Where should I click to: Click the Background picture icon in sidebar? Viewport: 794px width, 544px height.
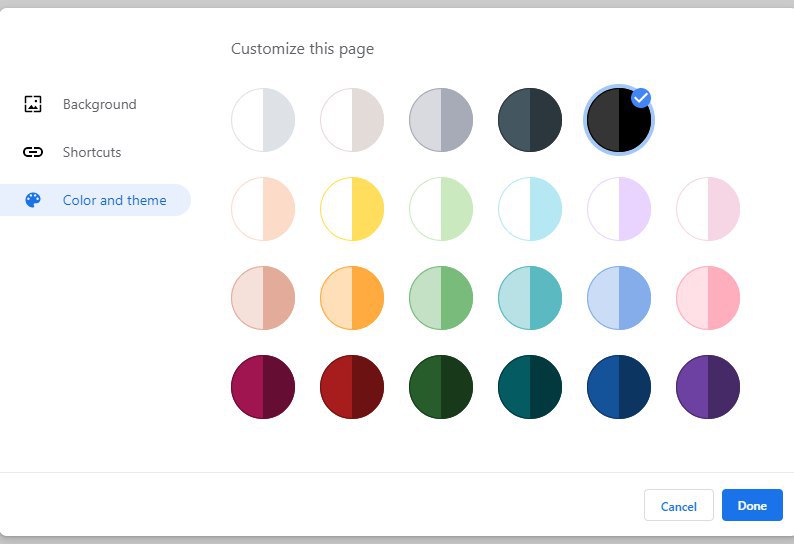[33, 104]
